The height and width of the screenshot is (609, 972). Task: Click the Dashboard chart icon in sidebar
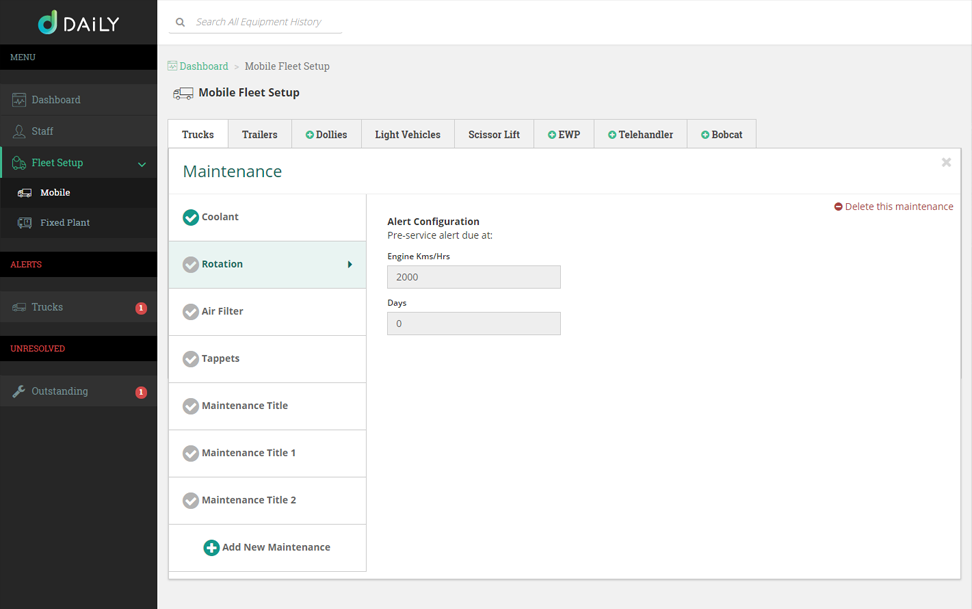point(19,100)
